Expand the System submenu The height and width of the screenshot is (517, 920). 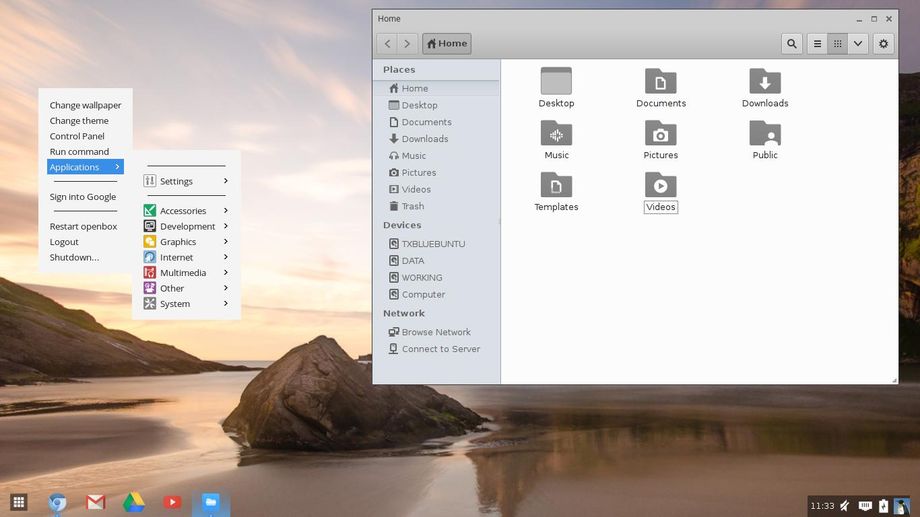coord(186,304)
